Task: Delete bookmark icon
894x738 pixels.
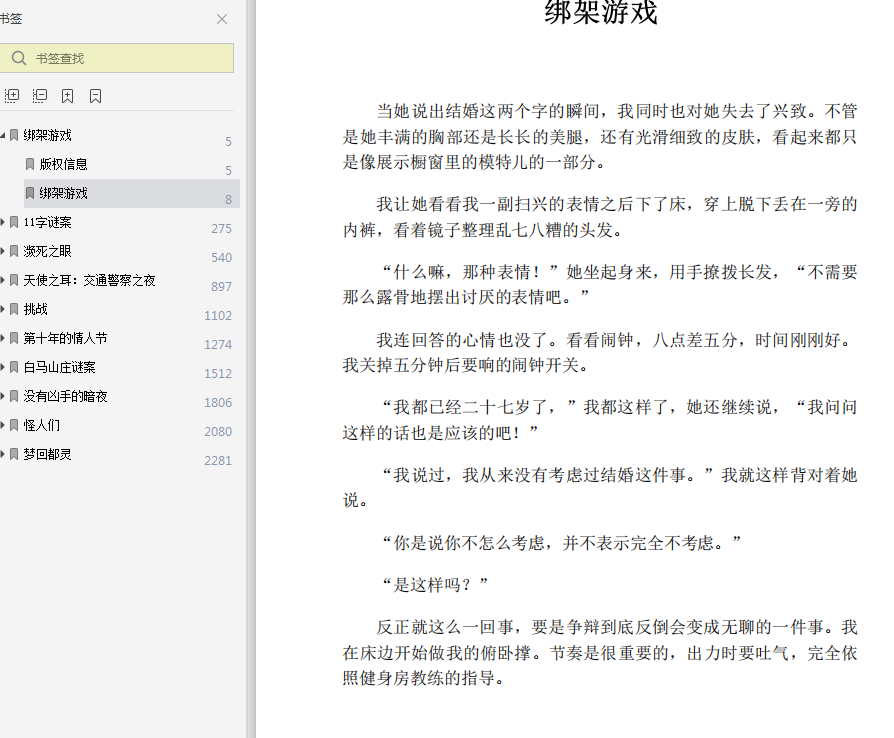Action: pos(95,96)
